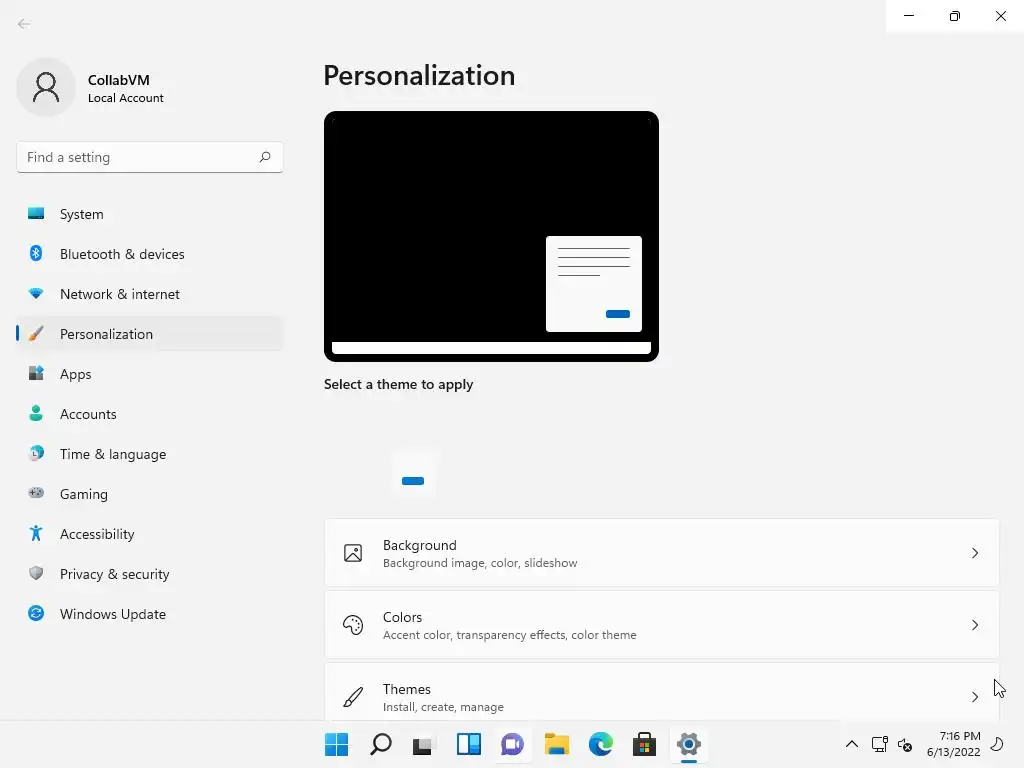Open File Explorer from the taskbar
This screenshot has height=768, width=1024.
coord(556,744)
